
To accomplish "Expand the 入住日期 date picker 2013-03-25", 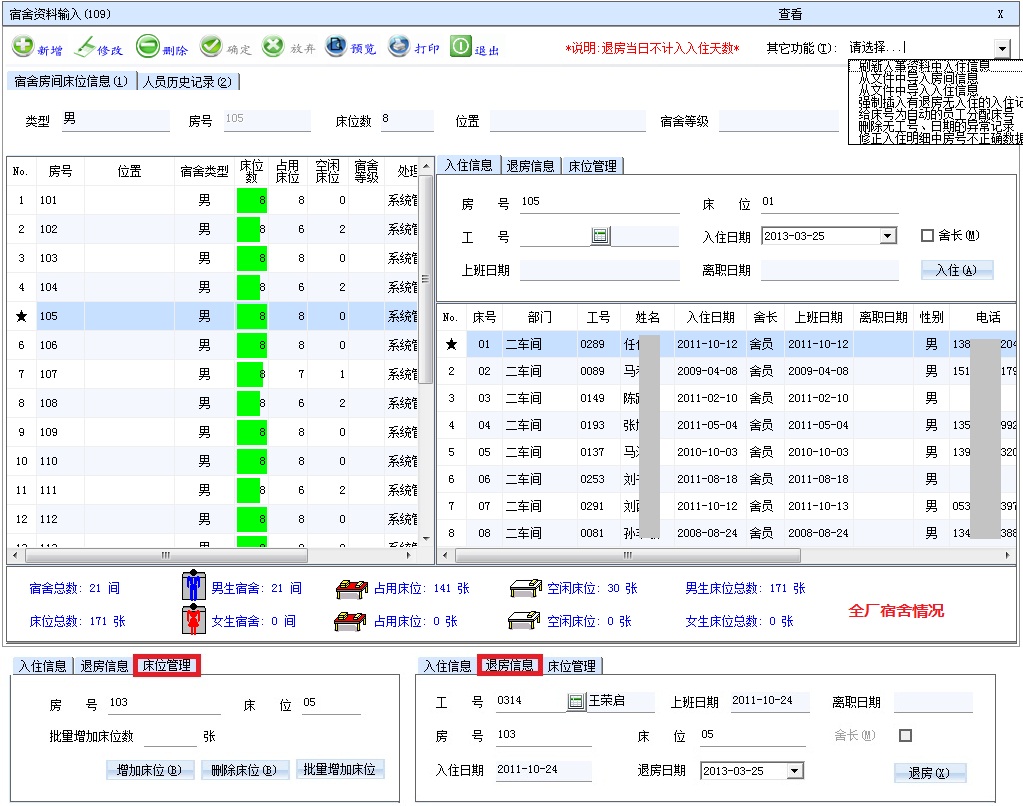I will point(887,236).
